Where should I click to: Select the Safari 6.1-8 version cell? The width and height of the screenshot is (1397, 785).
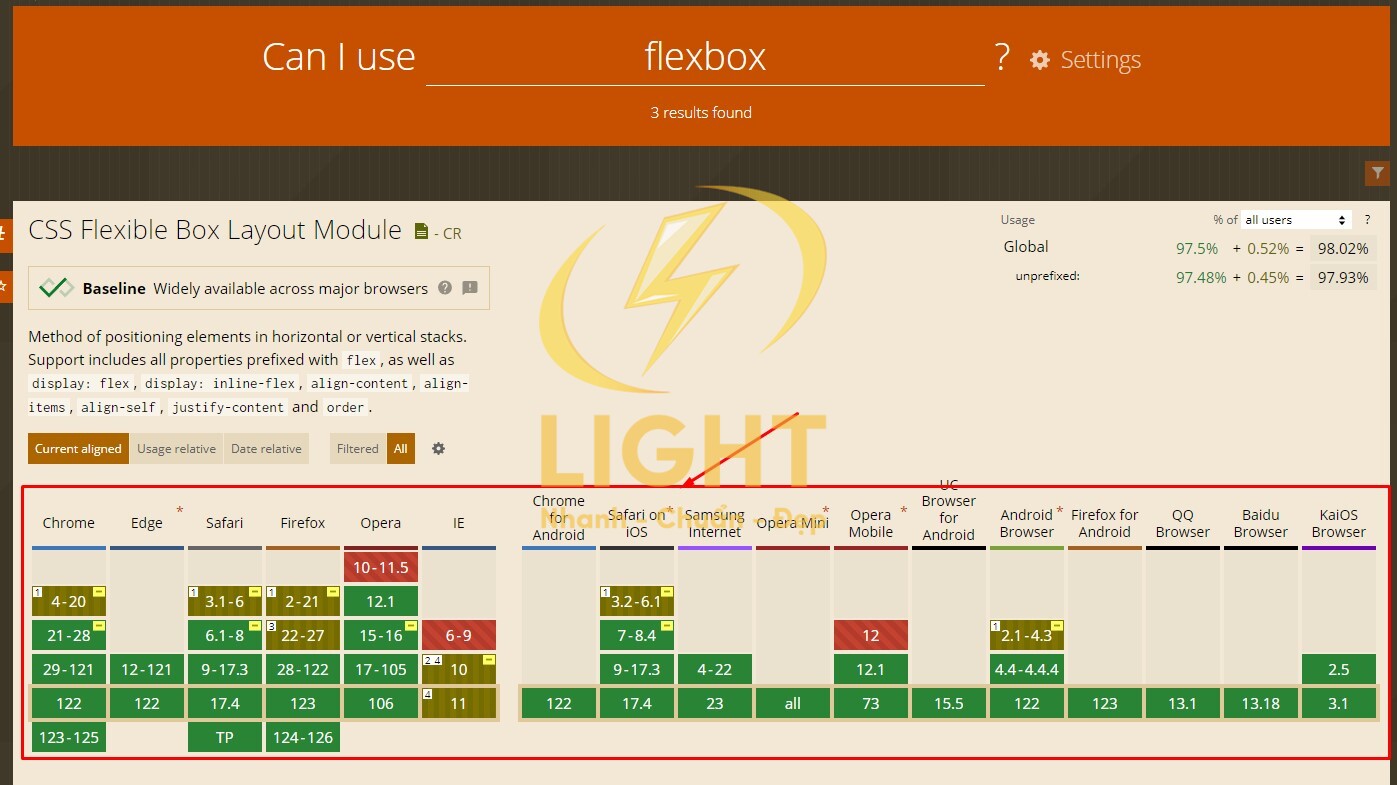click(225, 635)
